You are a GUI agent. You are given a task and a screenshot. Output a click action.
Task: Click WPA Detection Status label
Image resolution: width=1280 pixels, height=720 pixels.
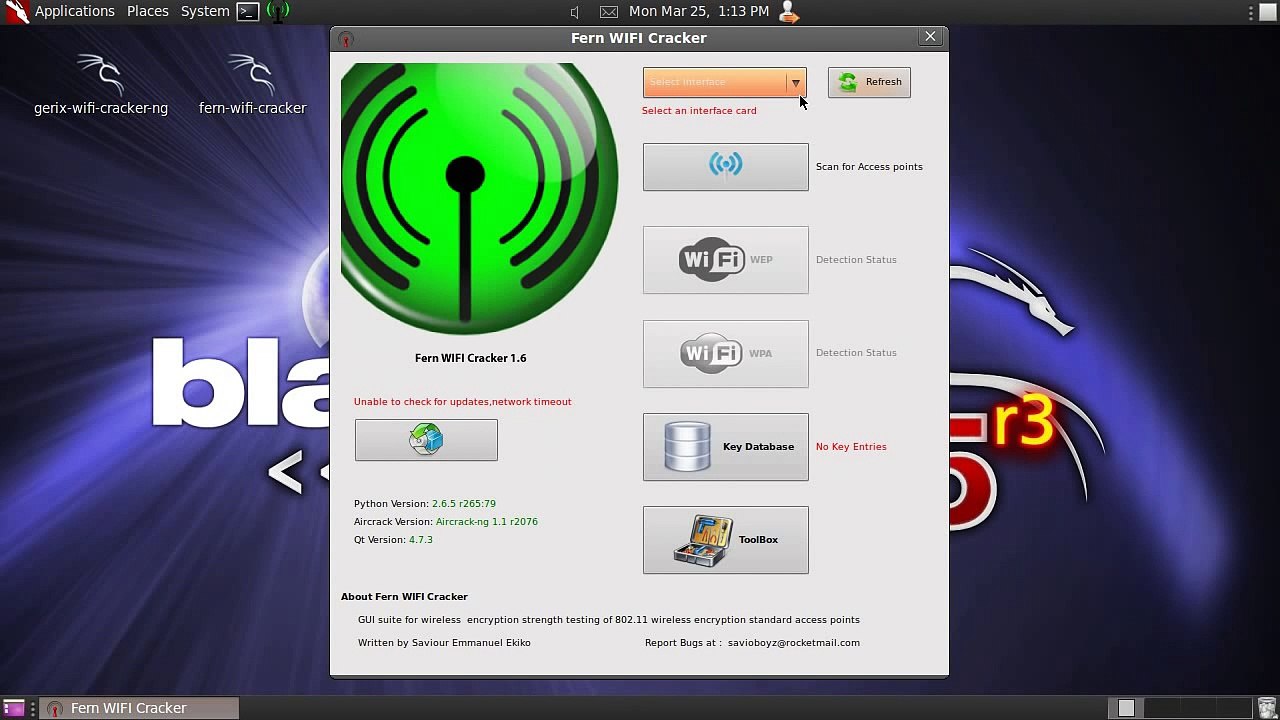[x=856, y=353]
